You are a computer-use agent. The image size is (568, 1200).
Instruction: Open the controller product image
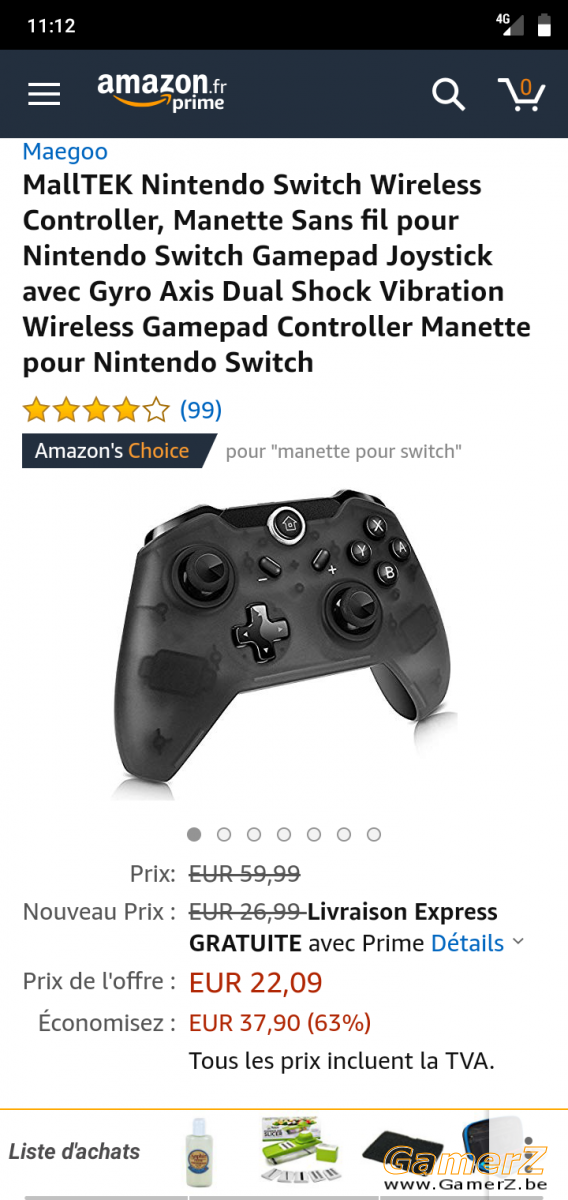coord(284,639)
